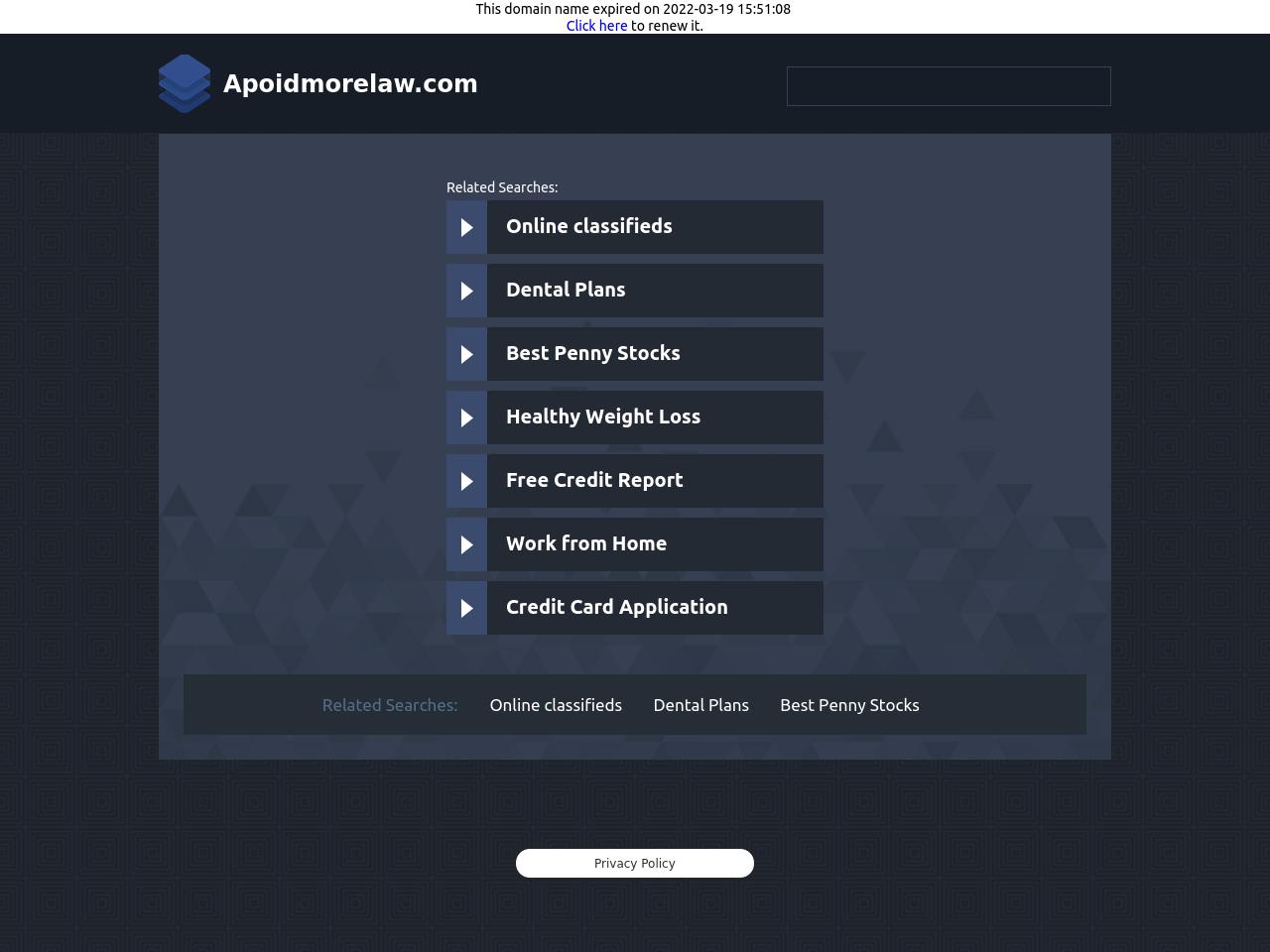The width and height of the screenshot is (1270, 952).
Task: Go to Best Penny Stocks listing
Action: point(592,353)
